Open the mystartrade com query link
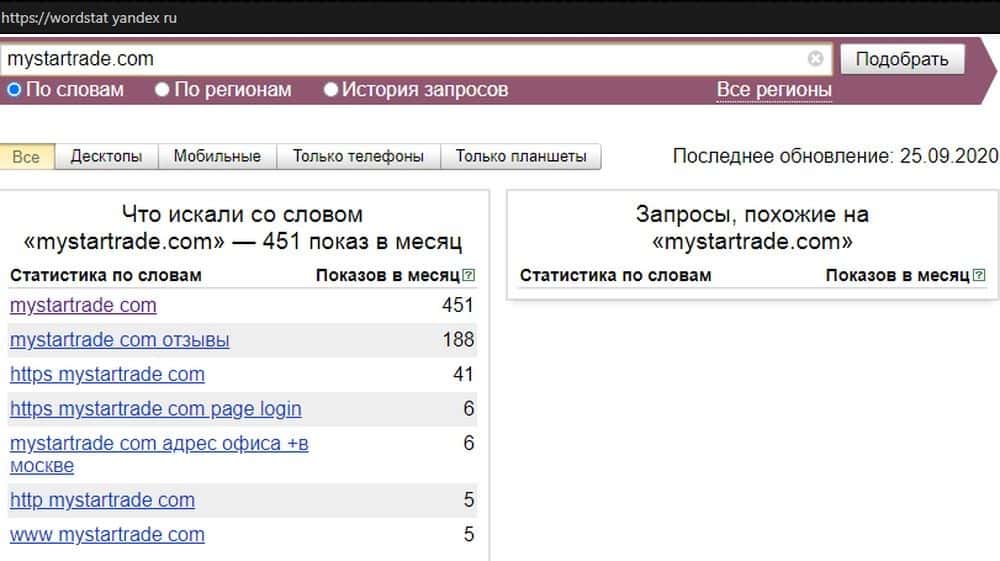This screenshot has height=561, width=1000. [83, 305]
